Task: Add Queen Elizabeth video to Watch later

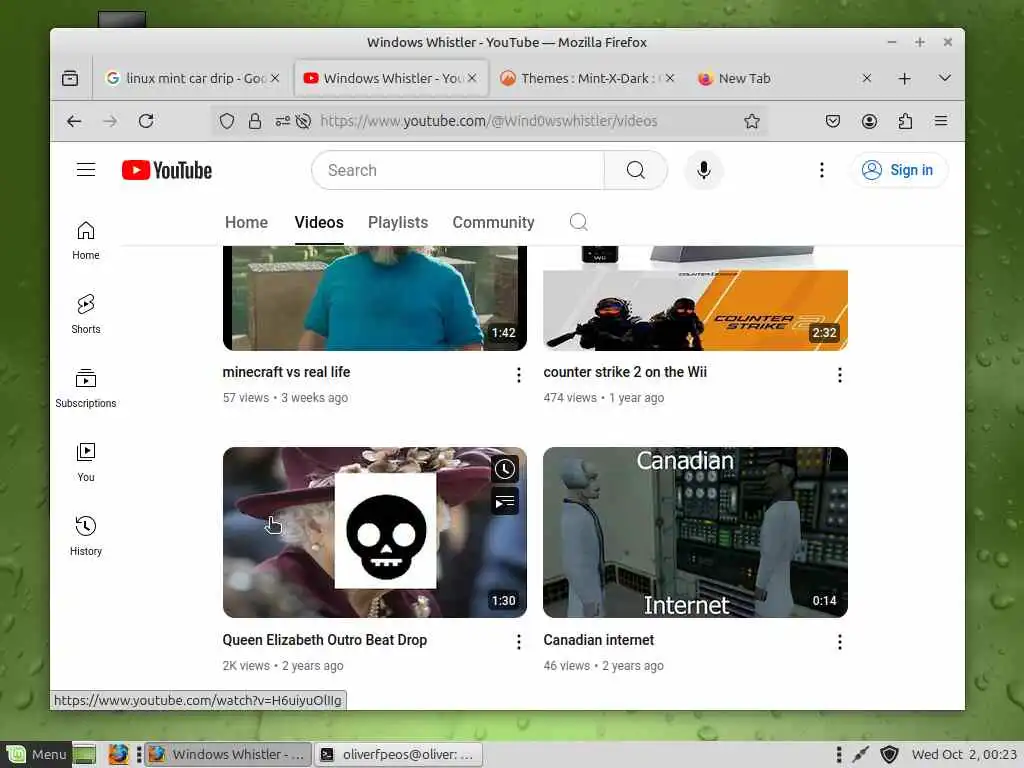Action: (505, 469)
